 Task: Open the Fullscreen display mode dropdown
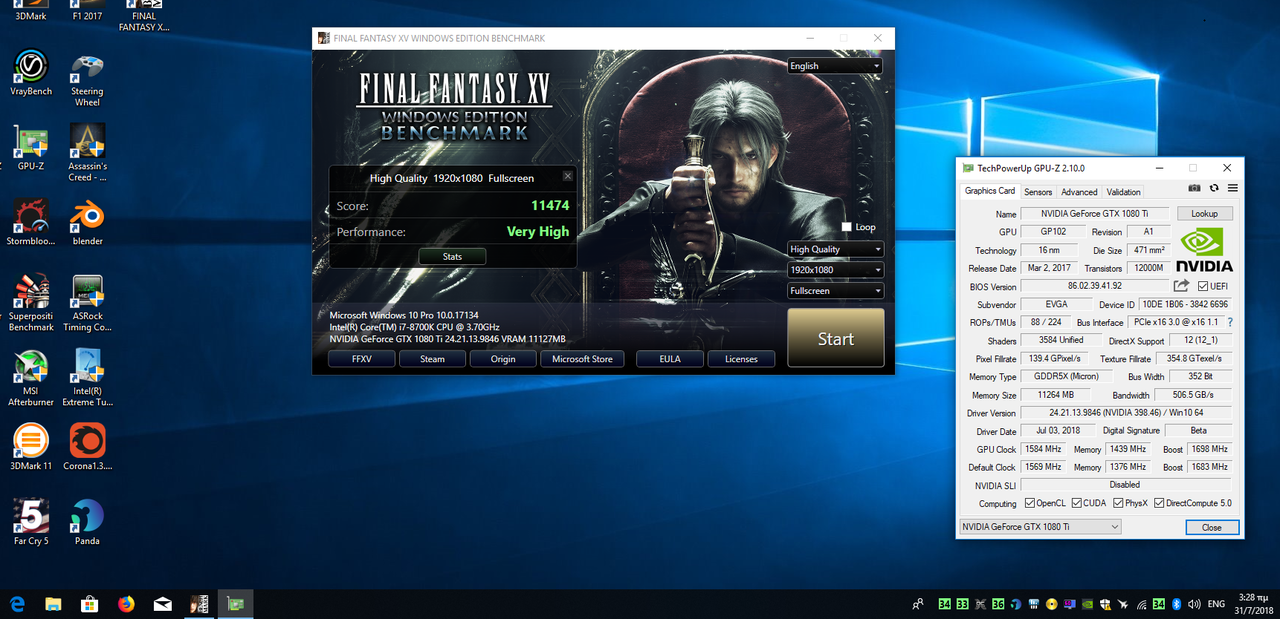tap(835, 291)
